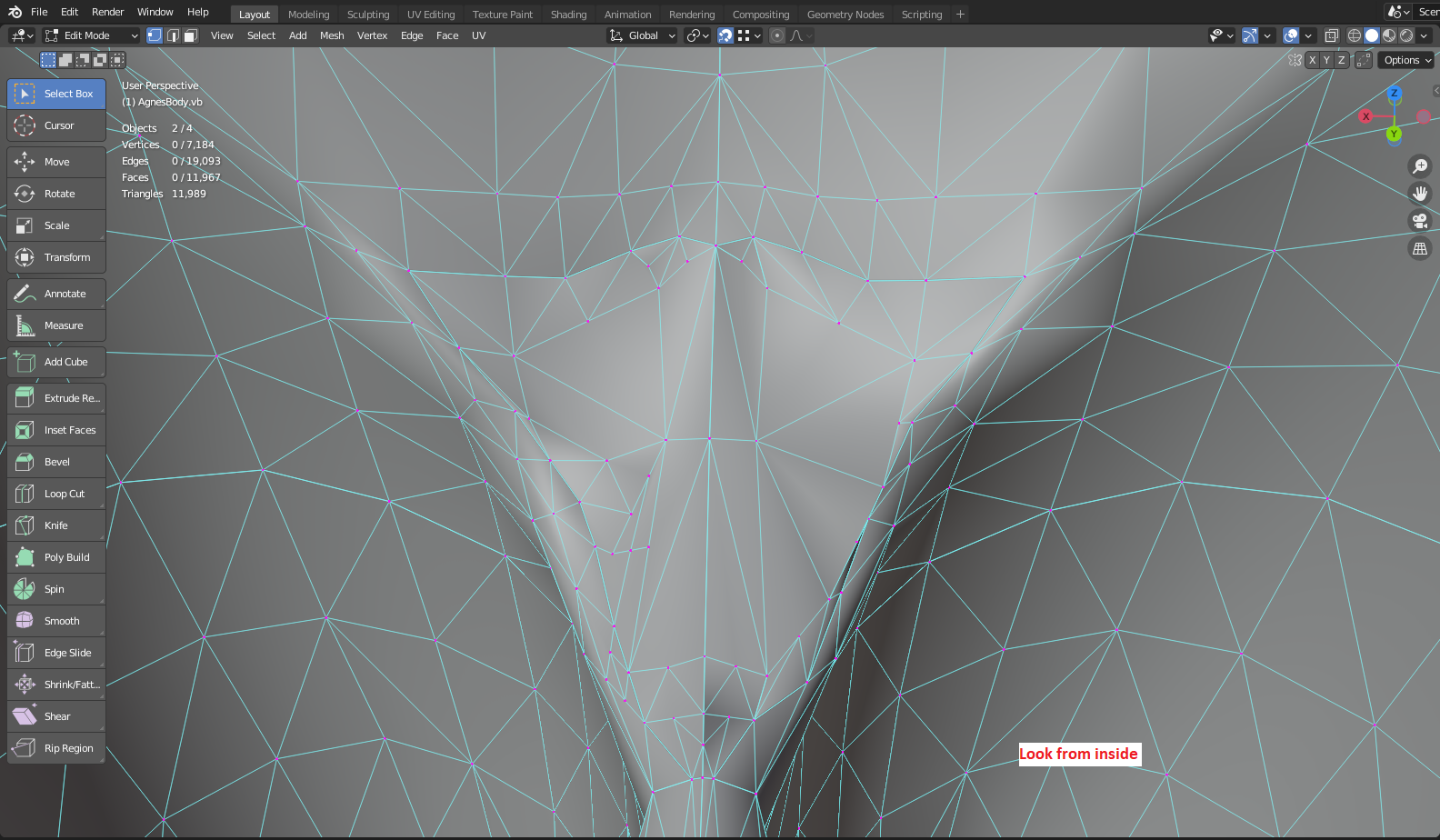1440x840 pixels.
Task: Select the Extrude Region tool
Action: point(56,398)
